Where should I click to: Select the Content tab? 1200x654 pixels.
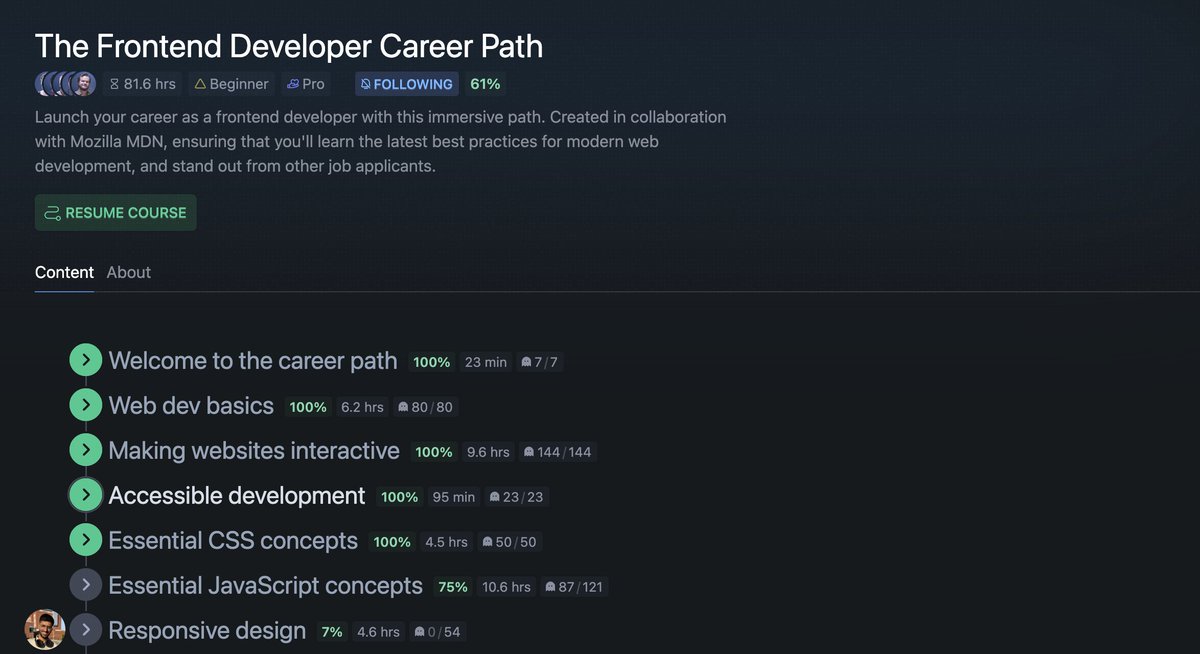(64, 272)
